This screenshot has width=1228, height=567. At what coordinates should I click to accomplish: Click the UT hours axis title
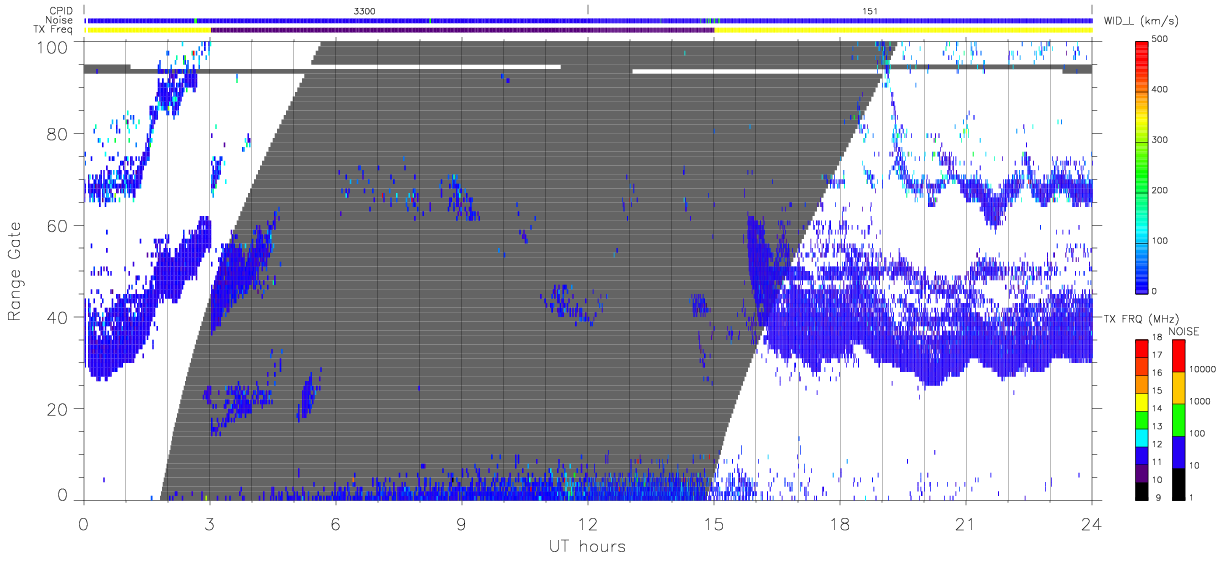tap(587, 546)
